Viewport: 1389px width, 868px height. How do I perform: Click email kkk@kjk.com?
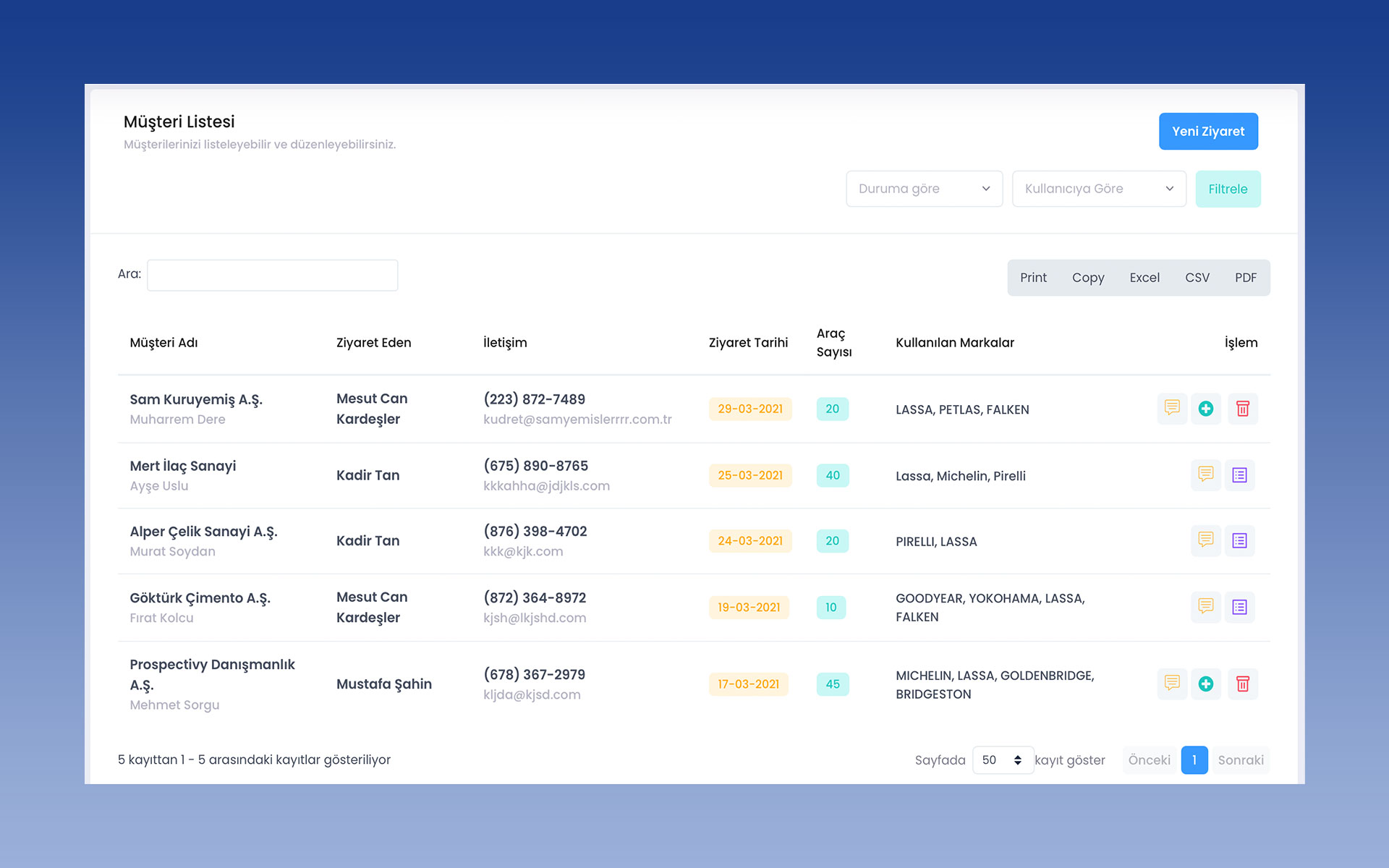coord(523,551)
